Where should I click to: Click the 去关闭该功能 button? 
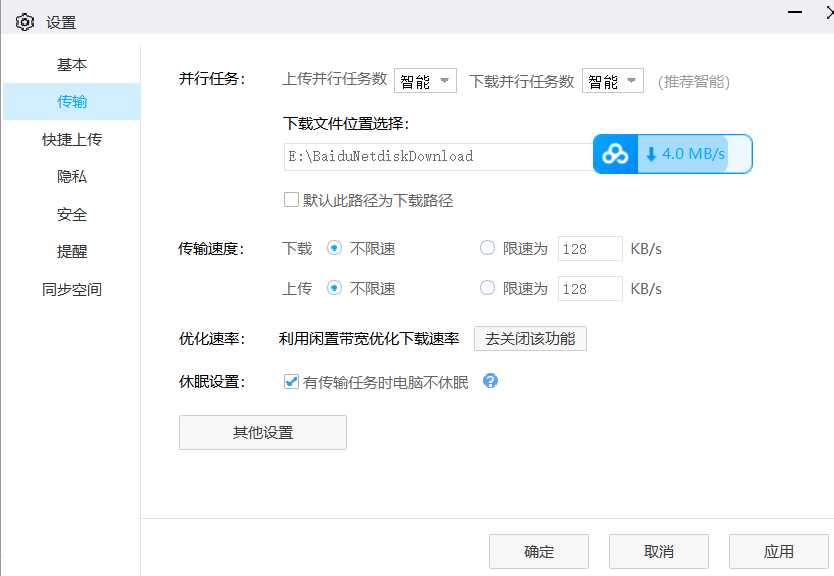click(530, 338)
